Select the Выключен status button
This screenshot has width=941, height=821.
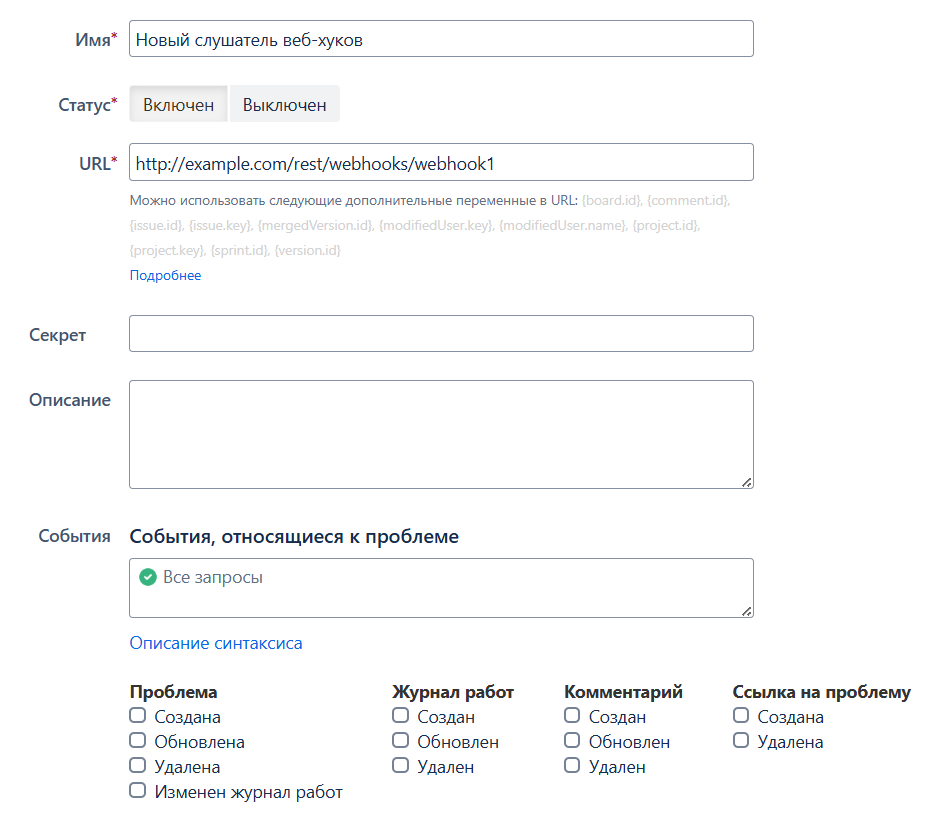tap(284, 104)
